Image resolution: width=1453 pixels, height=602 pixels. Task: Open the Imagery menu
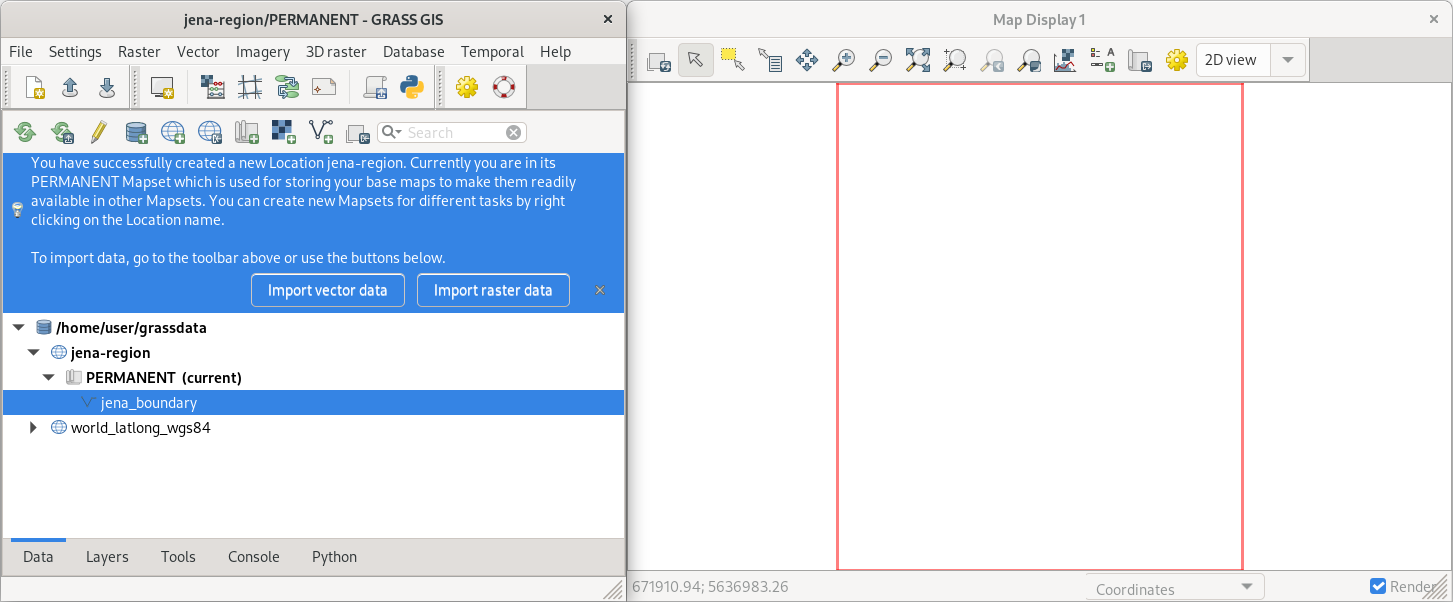(263, 52)
